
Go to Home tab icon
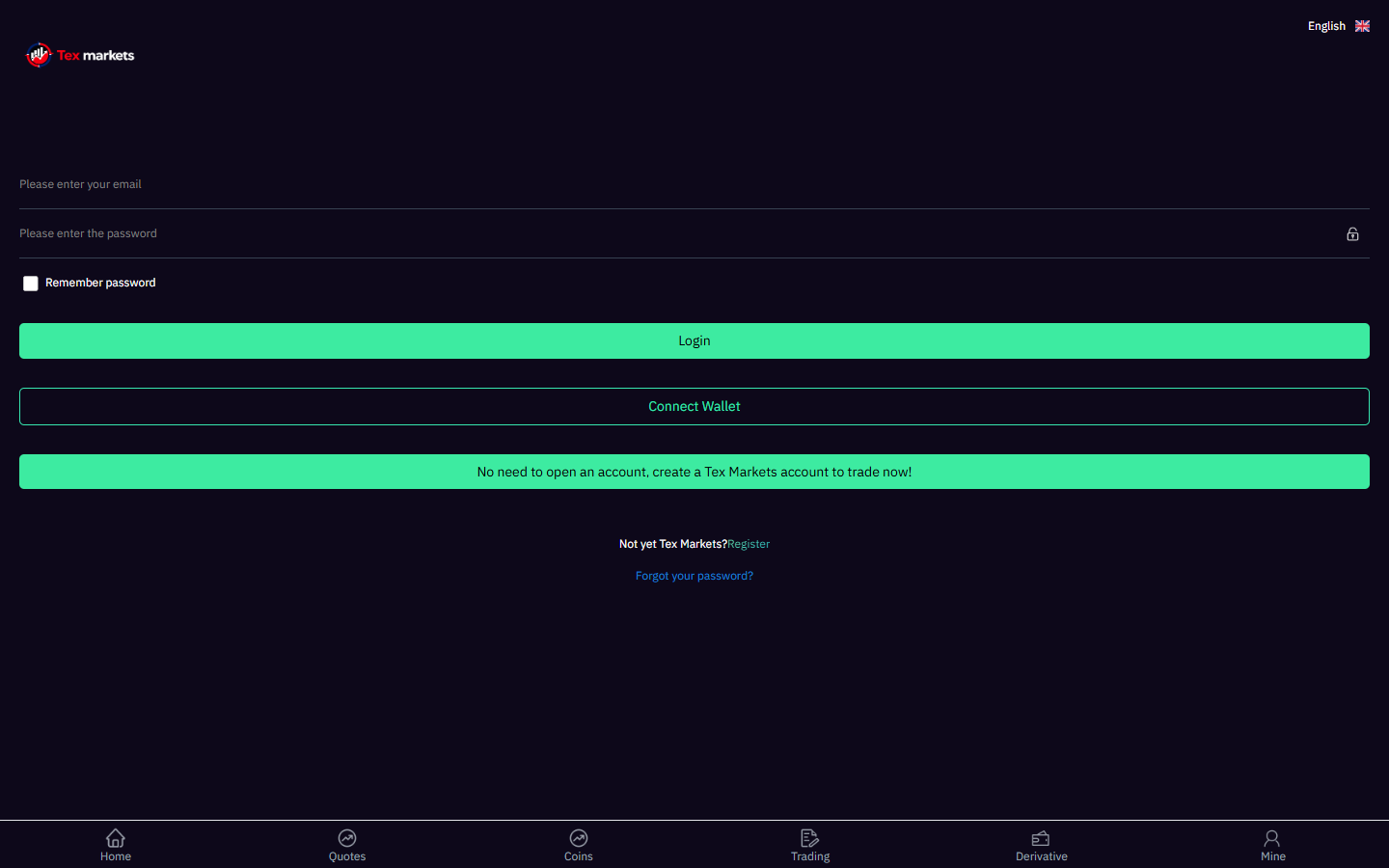[x=116, y=837]
